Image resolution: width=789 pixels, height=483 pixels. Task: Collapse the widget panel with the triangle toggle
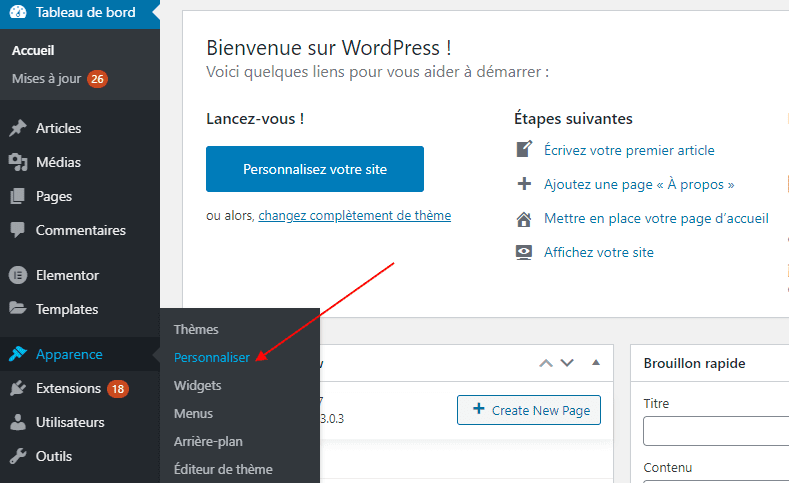click(x=596, y=362)
